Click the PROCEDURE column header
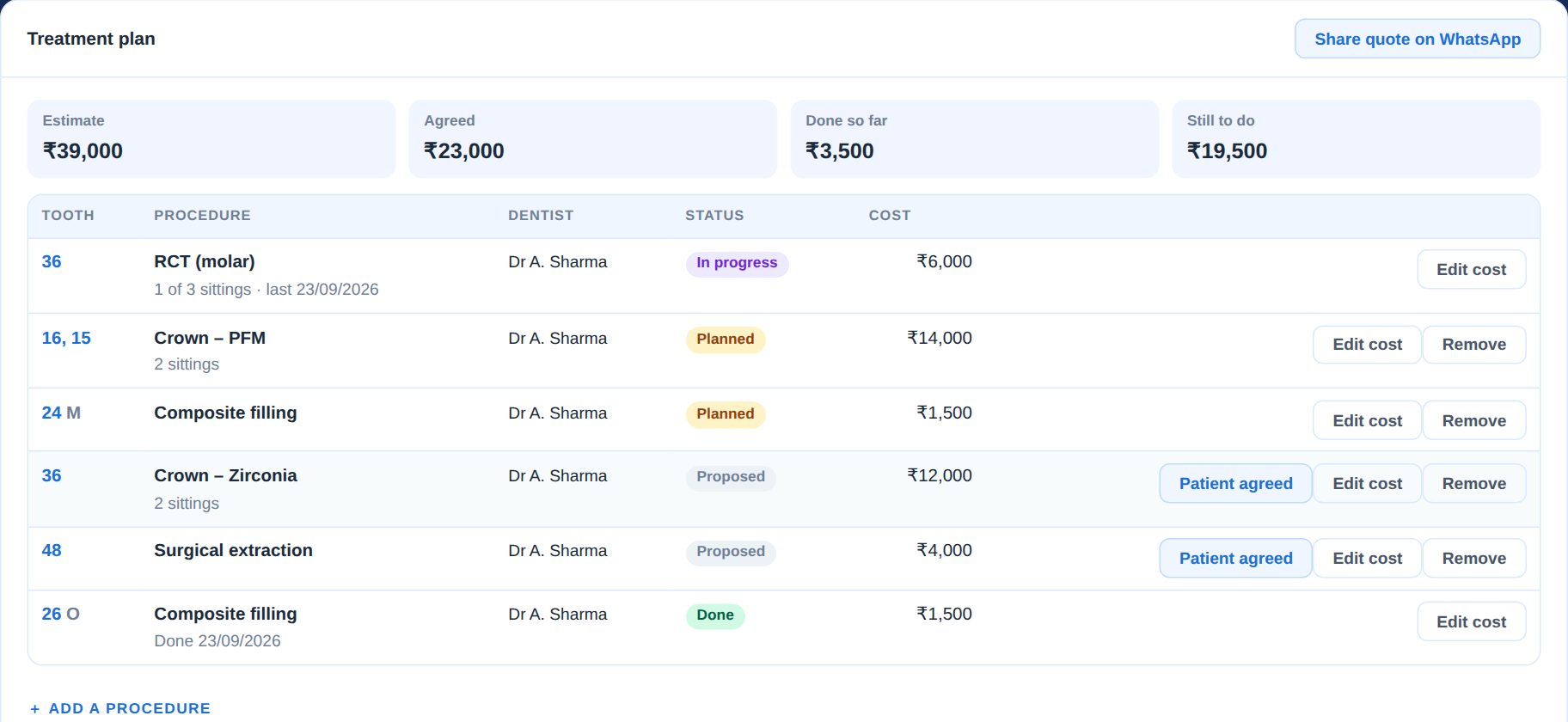The image size is (1568, 722). (x=202, y=216)
